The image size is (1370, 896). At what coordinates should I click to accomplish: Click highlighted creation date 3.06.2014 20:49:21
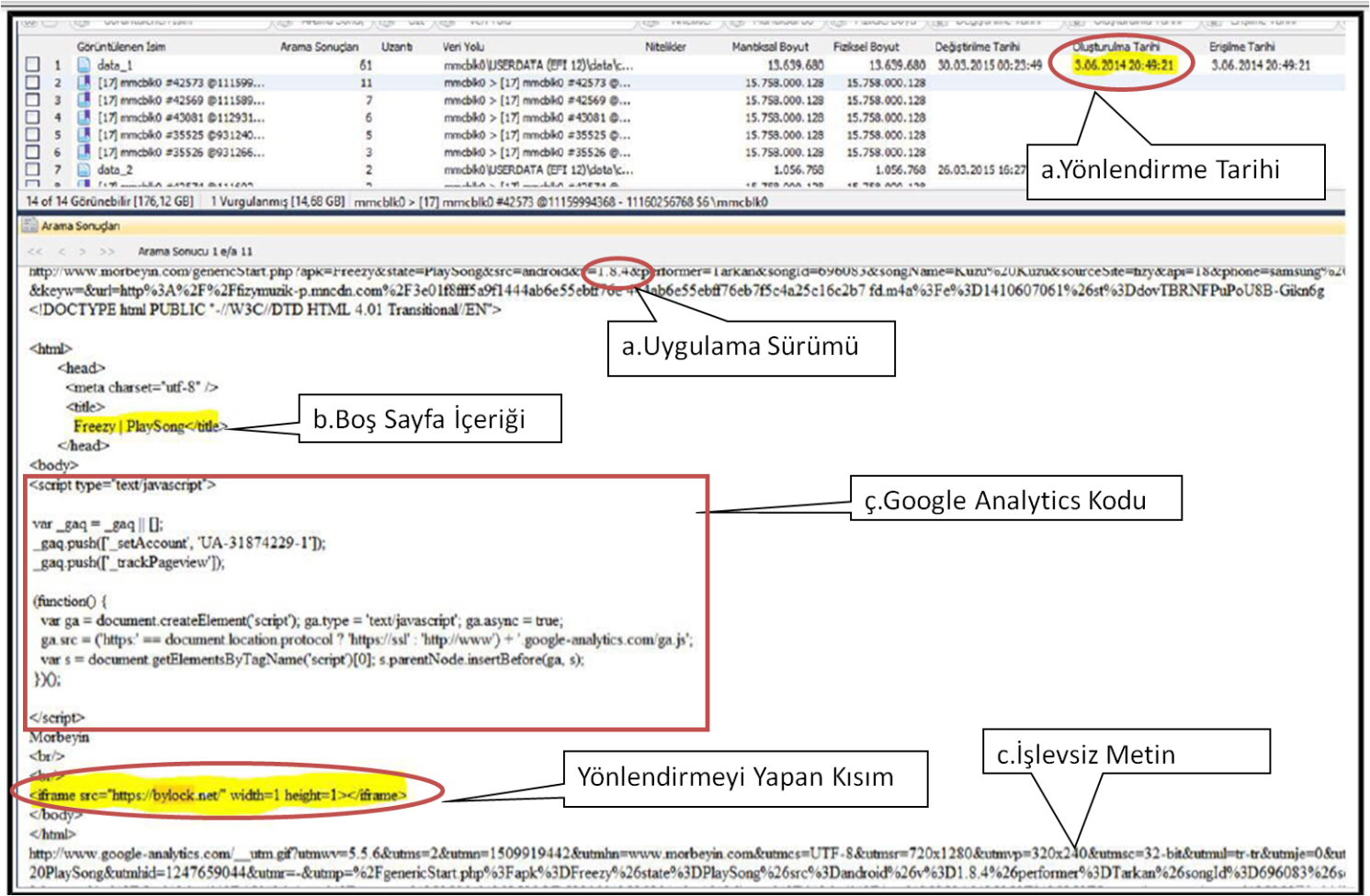(1124, 65)
